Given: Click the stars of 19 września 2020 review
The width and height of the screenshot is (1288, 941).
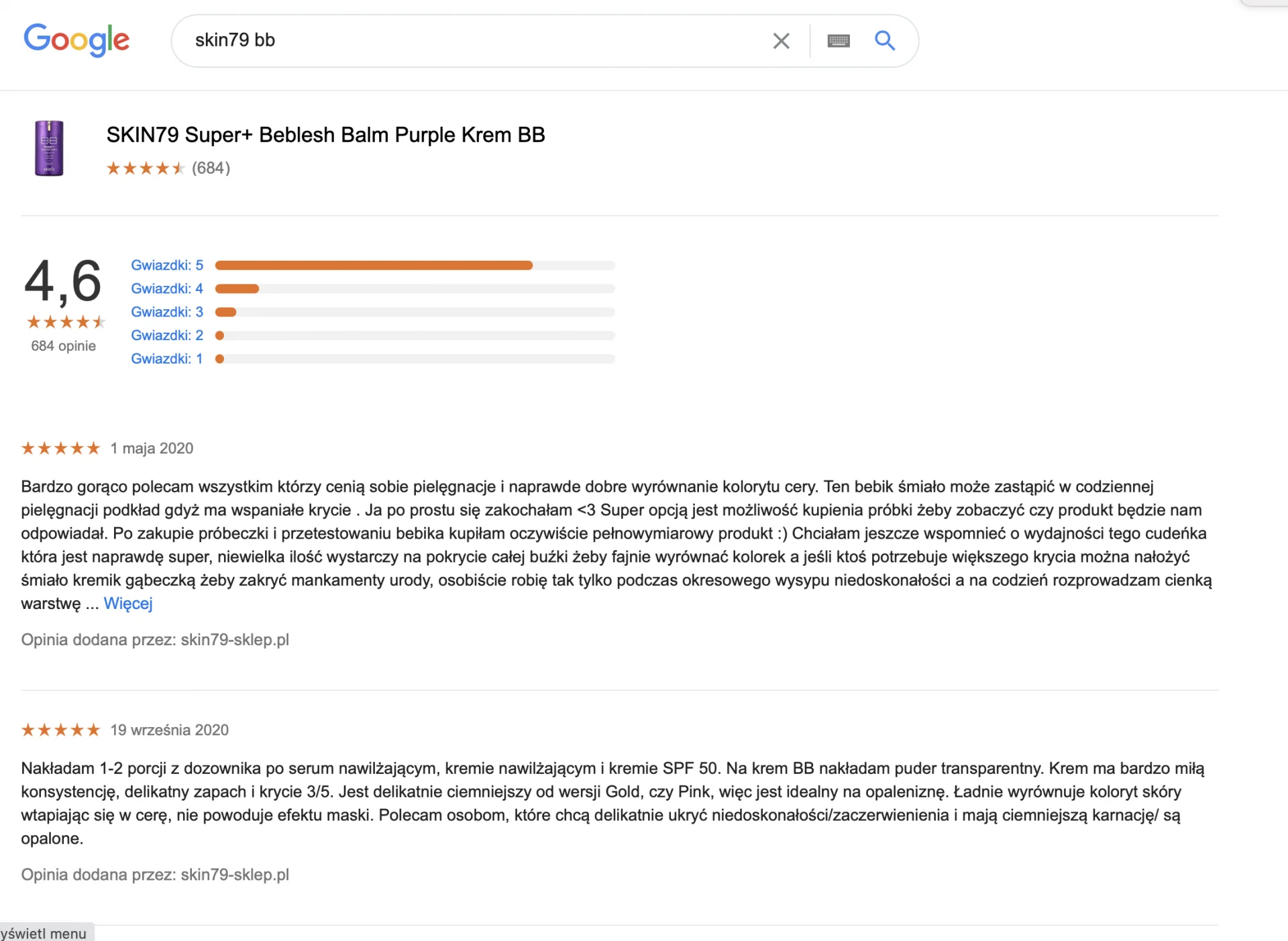Looking at the screenshot, I should tap(60, 730).
